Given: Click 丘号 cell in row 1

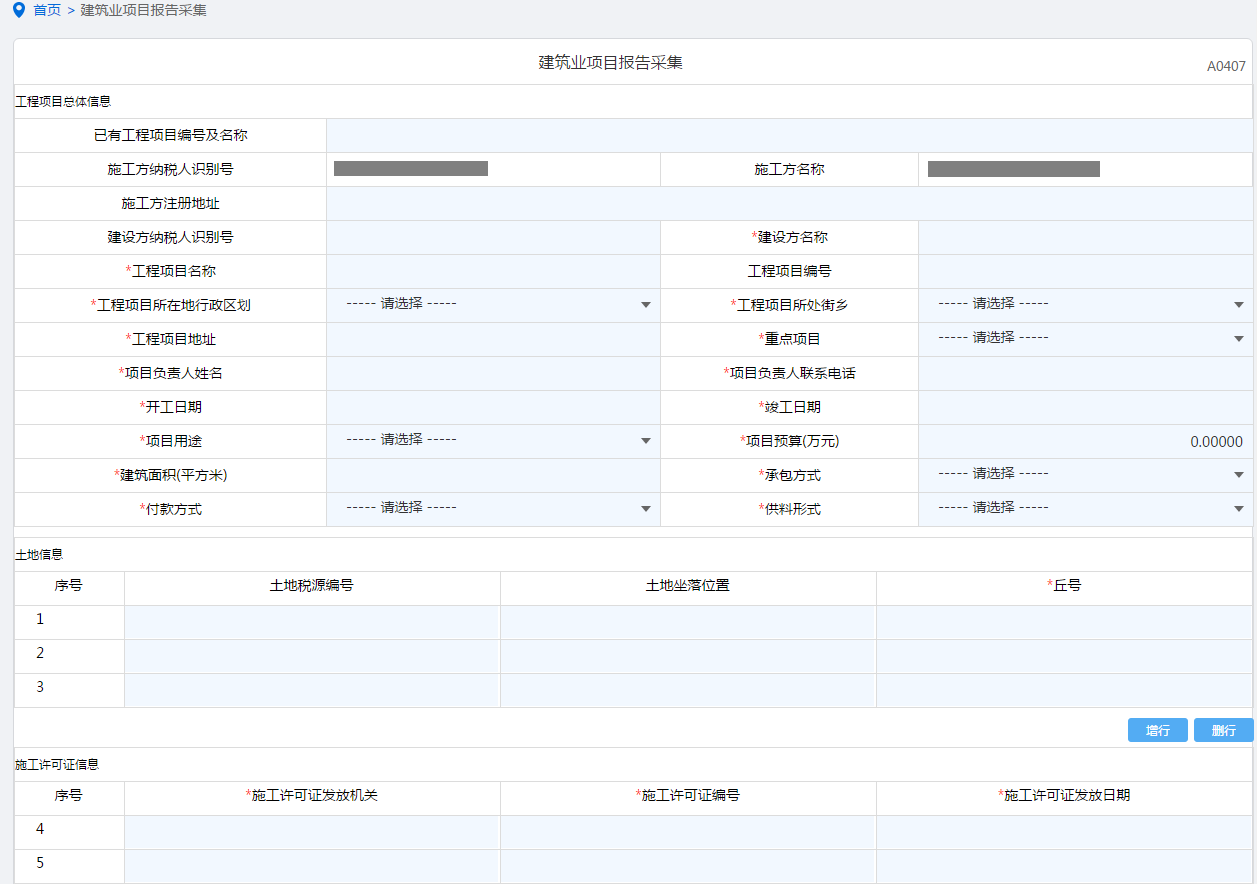Looking at the screenshot, I should [1064, 623].
